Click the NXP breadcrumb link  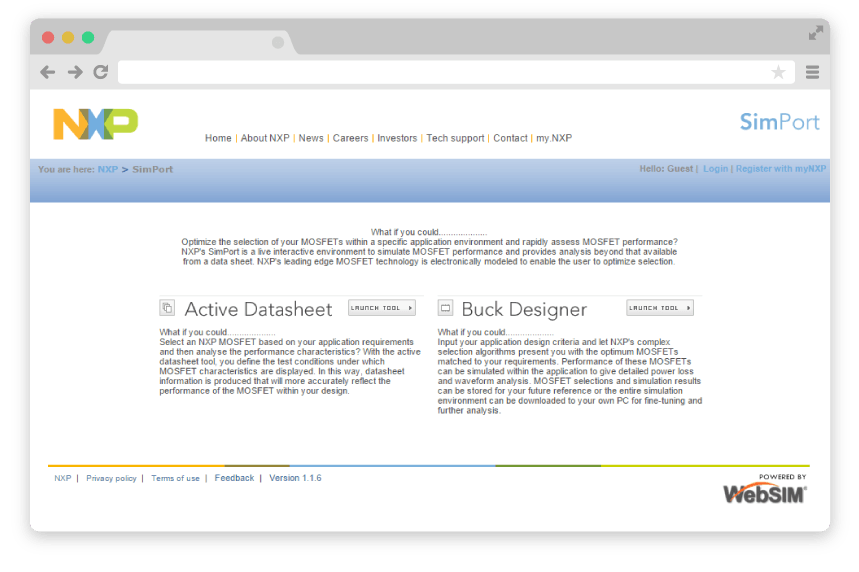point(108,169)
